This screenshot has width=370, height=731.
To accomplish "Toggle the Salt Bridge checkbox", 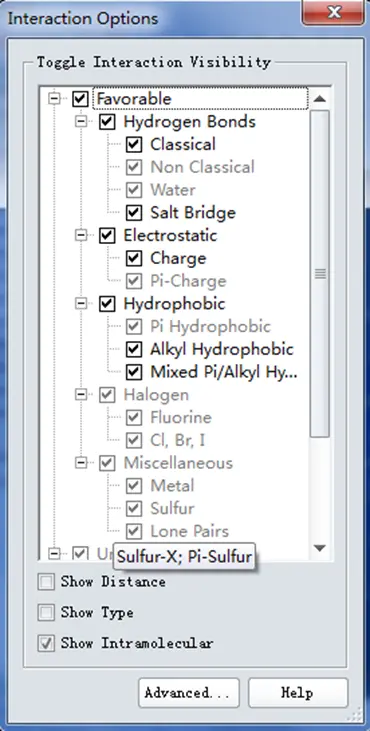I will (134, 213).
